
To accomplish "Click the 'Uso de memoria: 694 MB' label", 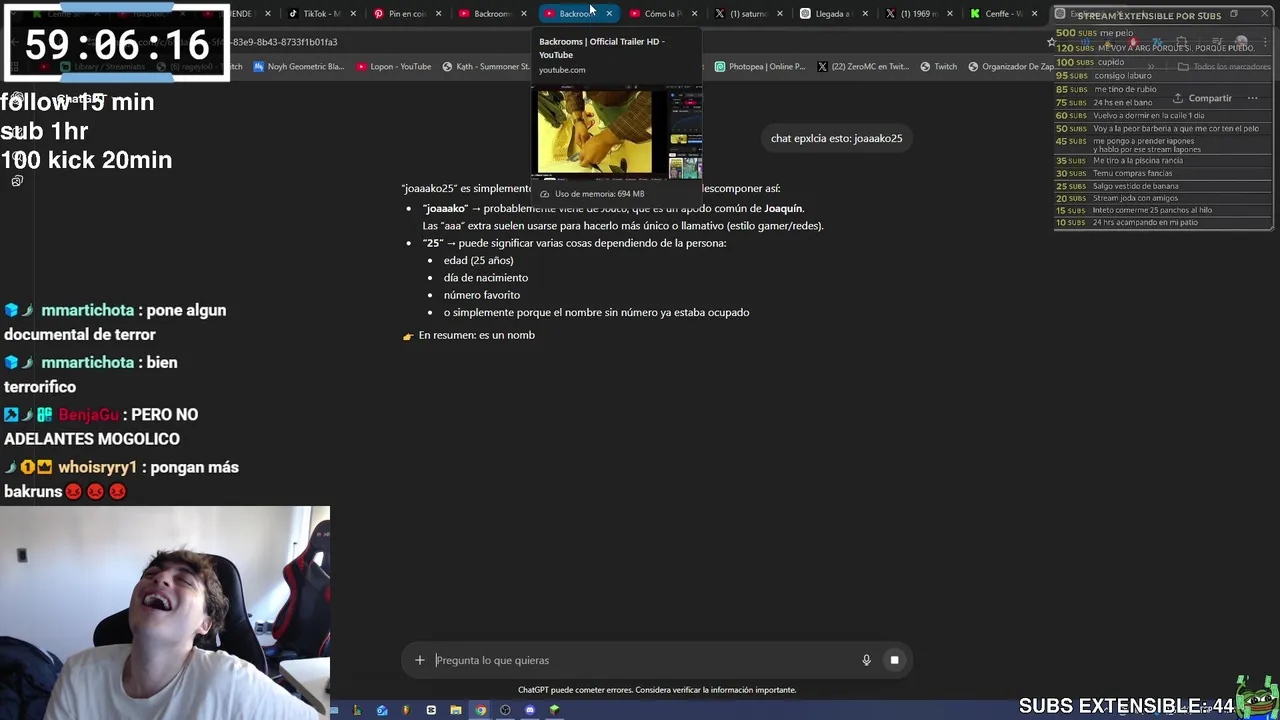I will (599, 194).
